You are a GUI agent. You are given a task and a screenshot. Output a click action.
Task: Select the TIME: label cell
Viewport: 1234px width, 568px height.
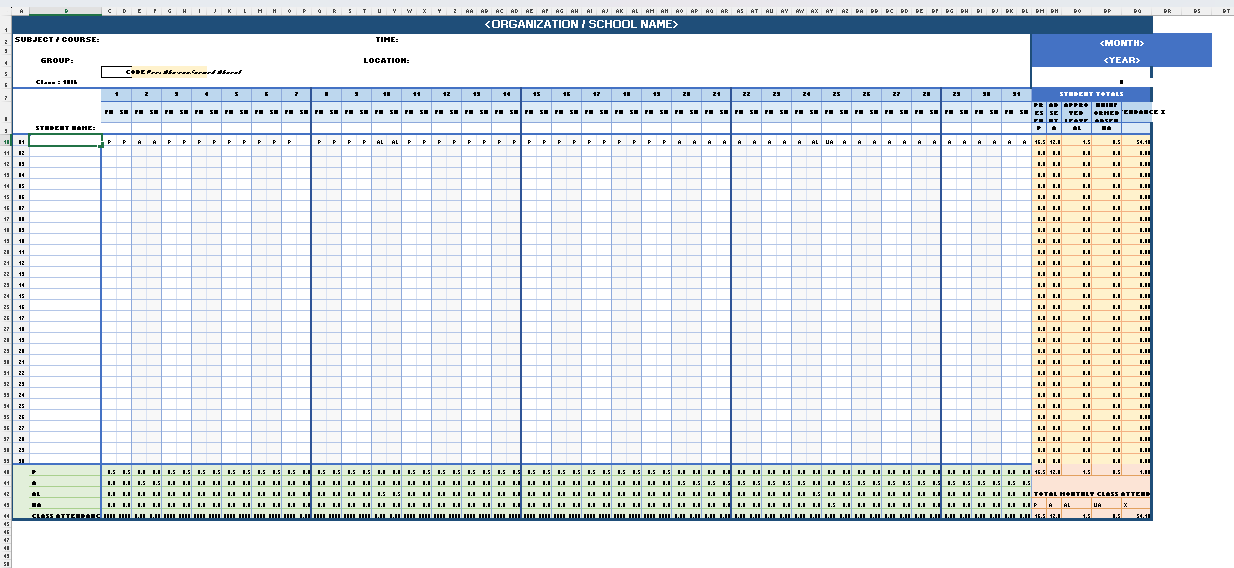(387, 40)
